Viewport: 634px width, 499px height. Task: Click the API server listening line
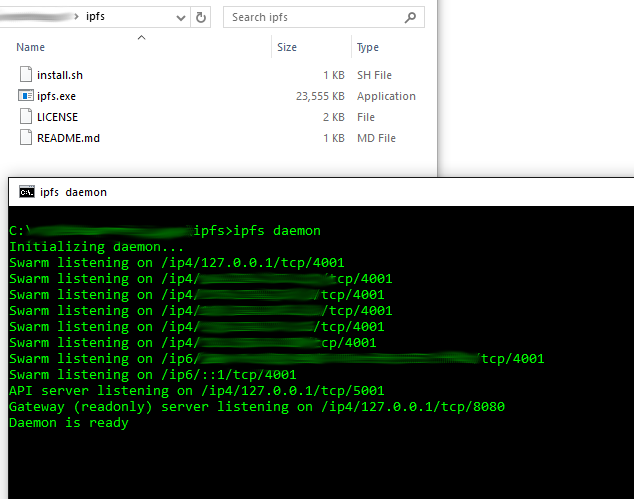pyautogui.click(x=197, y=390)
